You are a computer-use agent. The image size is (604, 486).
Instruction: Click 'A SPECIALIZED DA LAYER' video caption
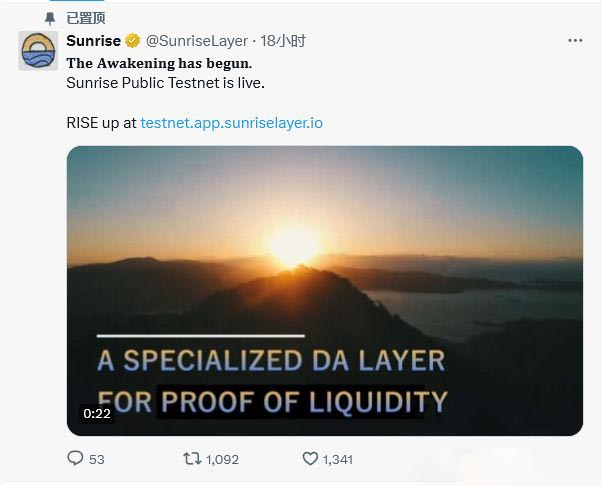[x=271, y=361]
